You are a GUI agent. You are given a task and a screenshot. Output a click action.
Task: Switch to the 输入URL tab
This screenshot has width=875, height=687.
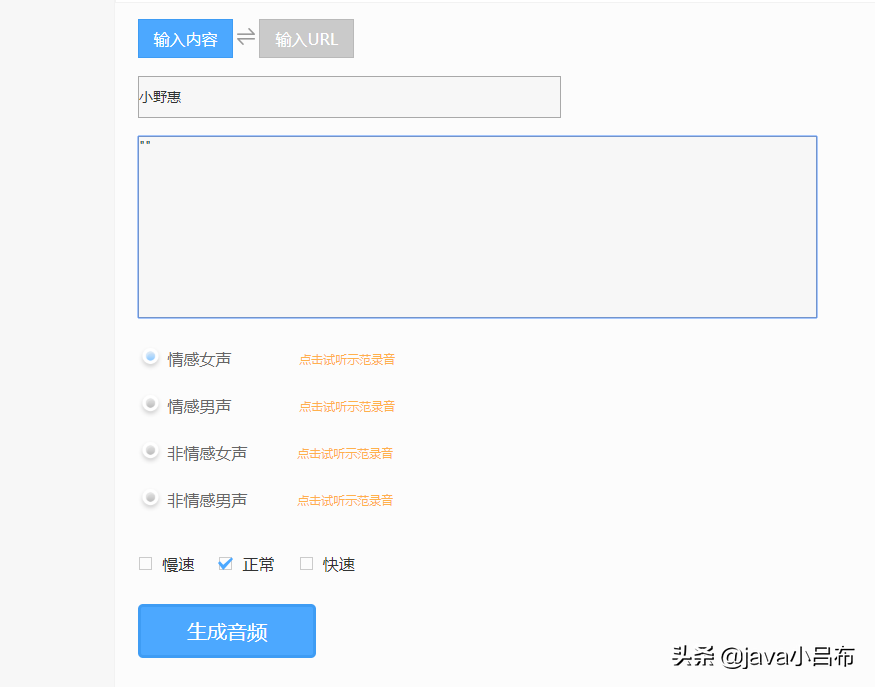pos(306,39)
